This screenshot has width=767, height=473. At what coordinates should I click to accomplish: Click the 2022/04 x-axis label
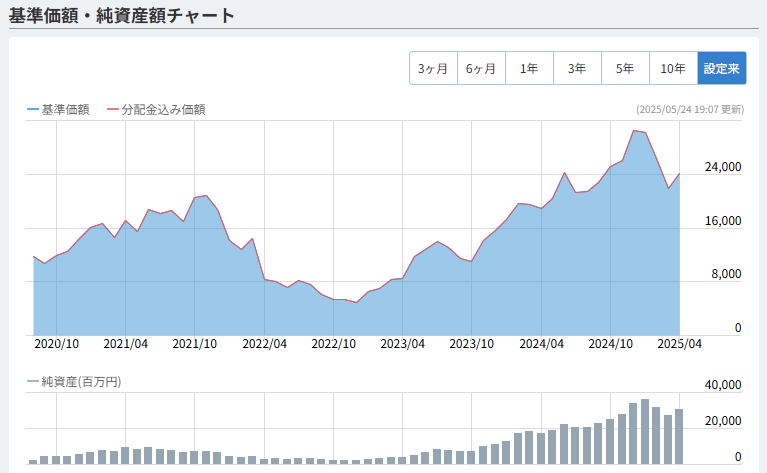[x=264, y=344]
